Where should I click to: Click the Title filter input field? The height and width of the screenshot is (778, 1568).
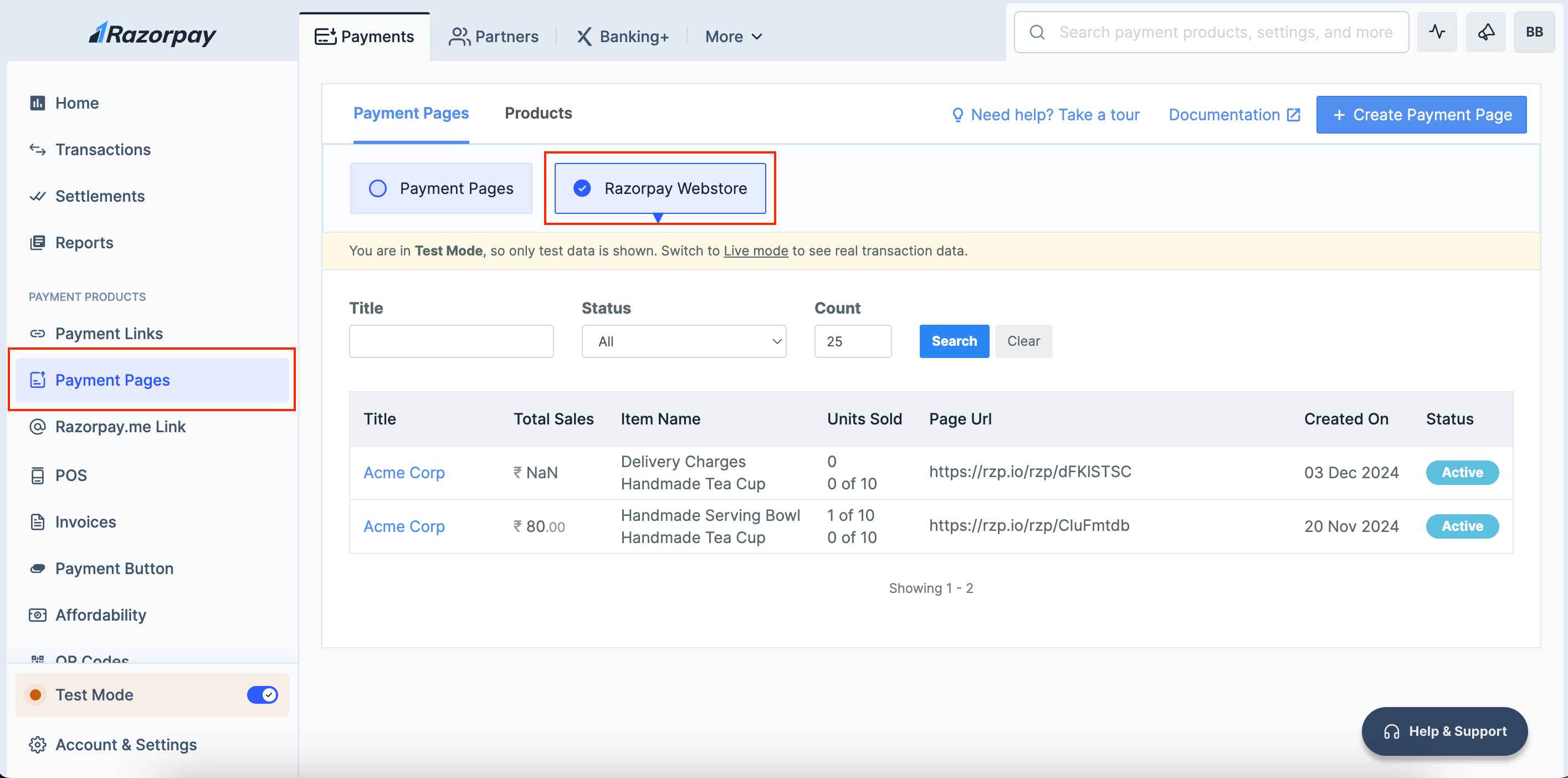(x=451, y=341)
